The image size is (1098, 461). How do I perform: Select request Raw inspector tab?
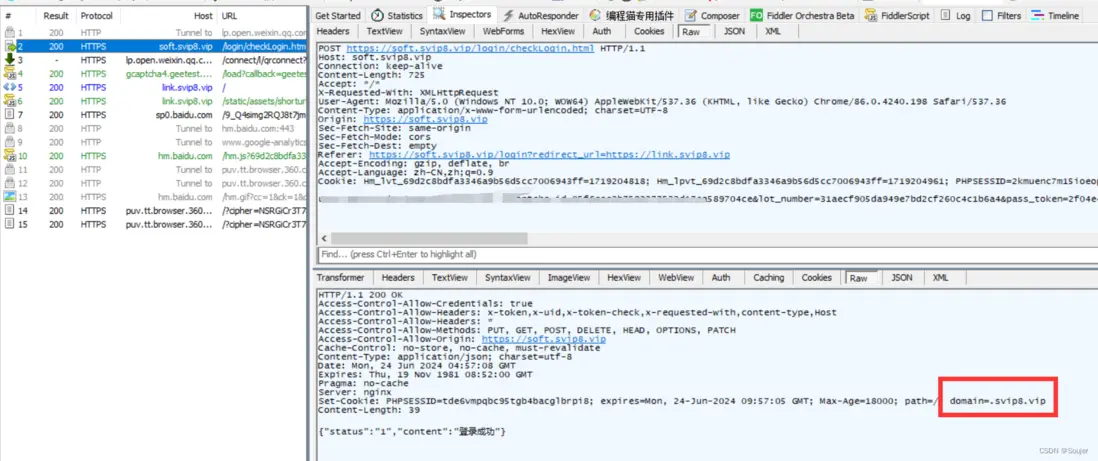(691, 32)
